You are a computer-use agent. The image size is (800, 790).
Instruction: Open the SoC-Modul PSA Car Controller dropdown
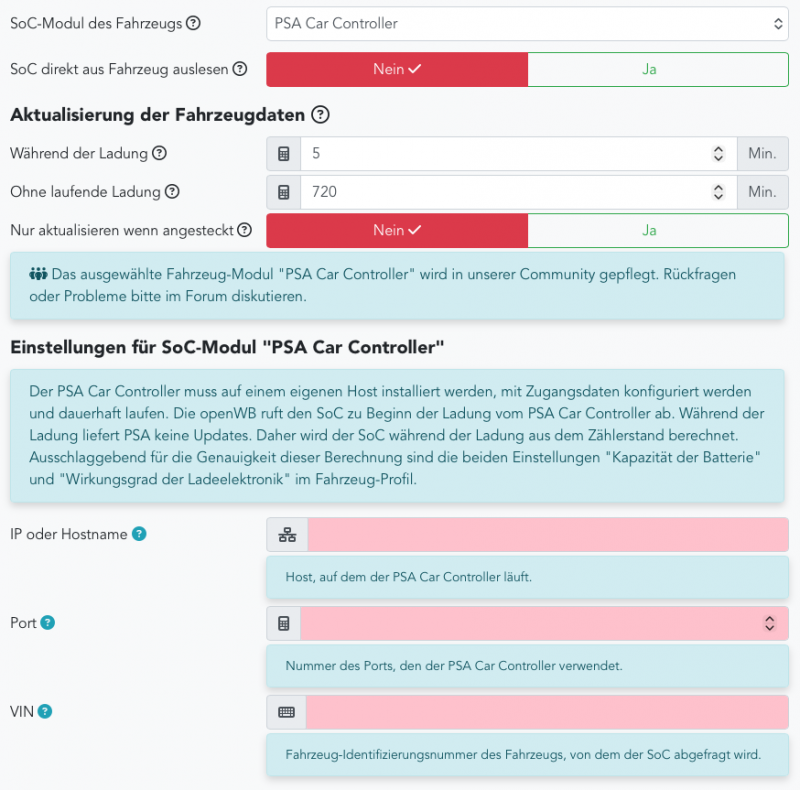tap(527, 23)
